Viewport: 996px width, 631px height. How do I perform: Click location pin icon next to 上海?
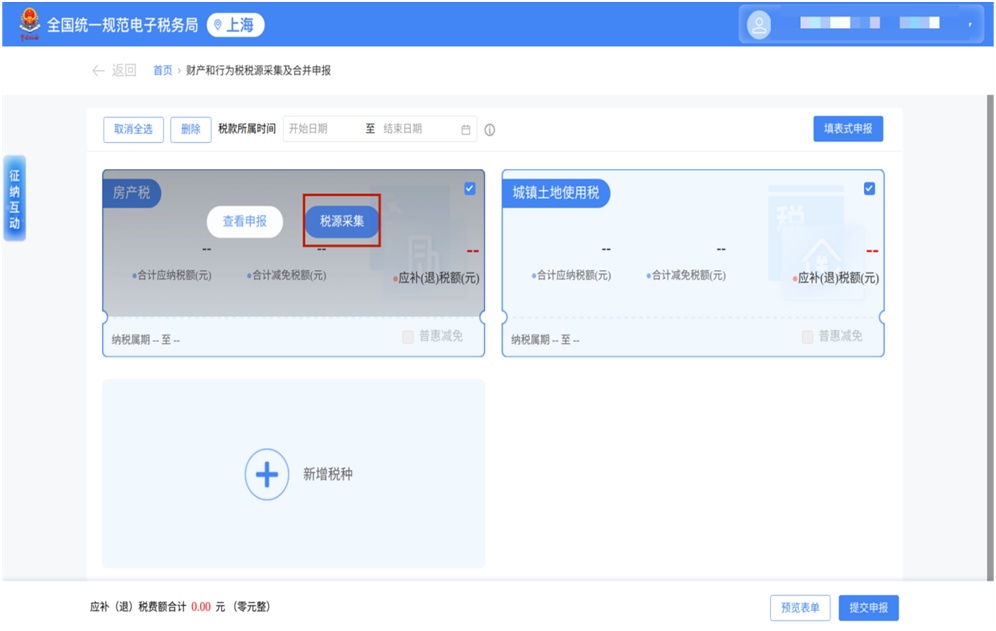tap(218, 25)
